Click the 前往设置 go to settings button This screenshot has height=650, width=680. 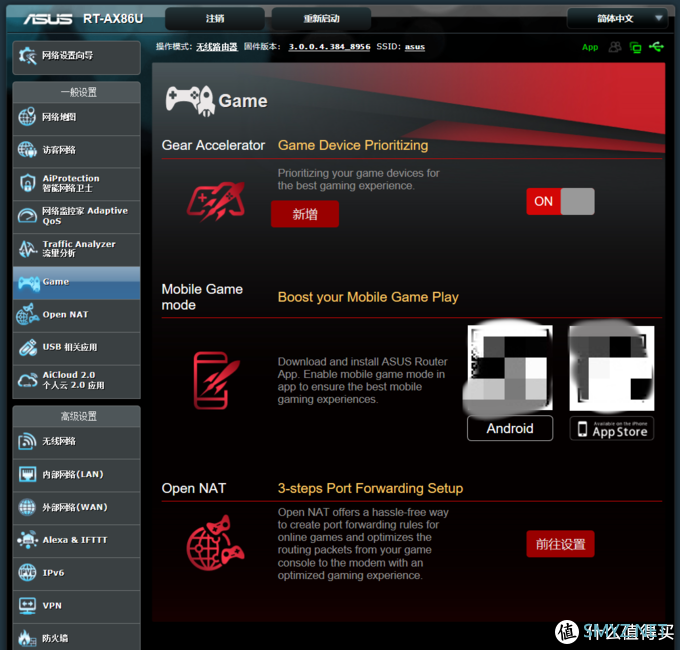560,544
